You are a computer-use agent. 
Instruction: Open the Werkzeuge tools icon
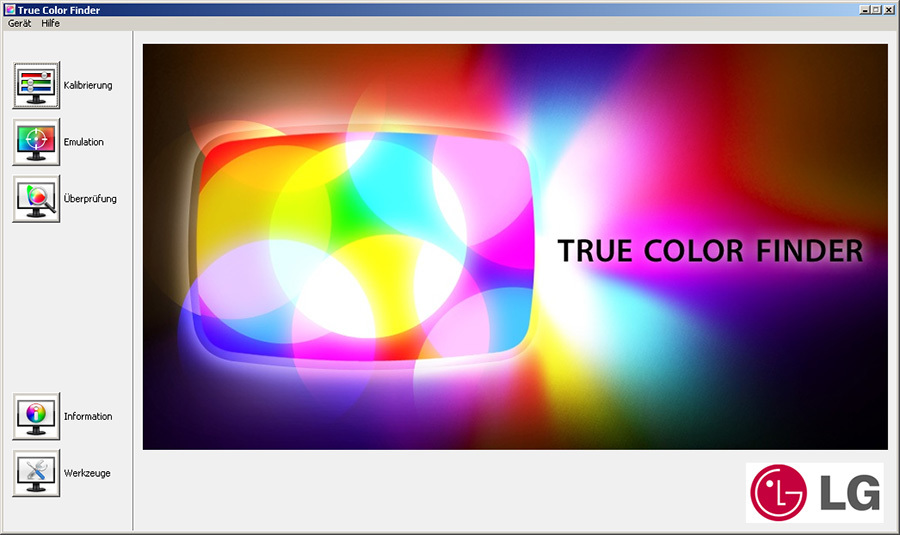click(36, 473)
